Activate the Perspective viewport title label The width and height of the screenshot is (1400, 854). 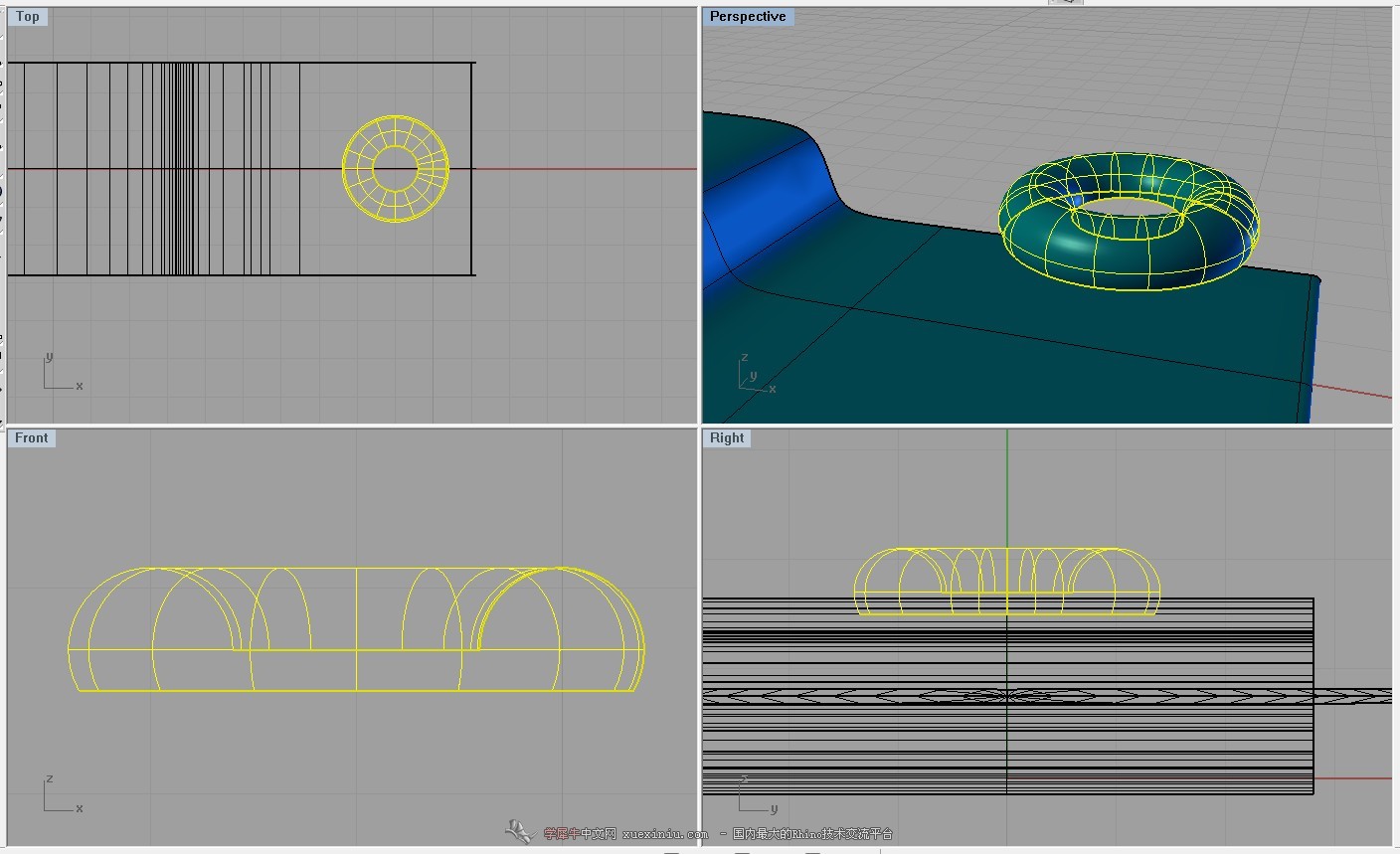[x=748, y=16]
